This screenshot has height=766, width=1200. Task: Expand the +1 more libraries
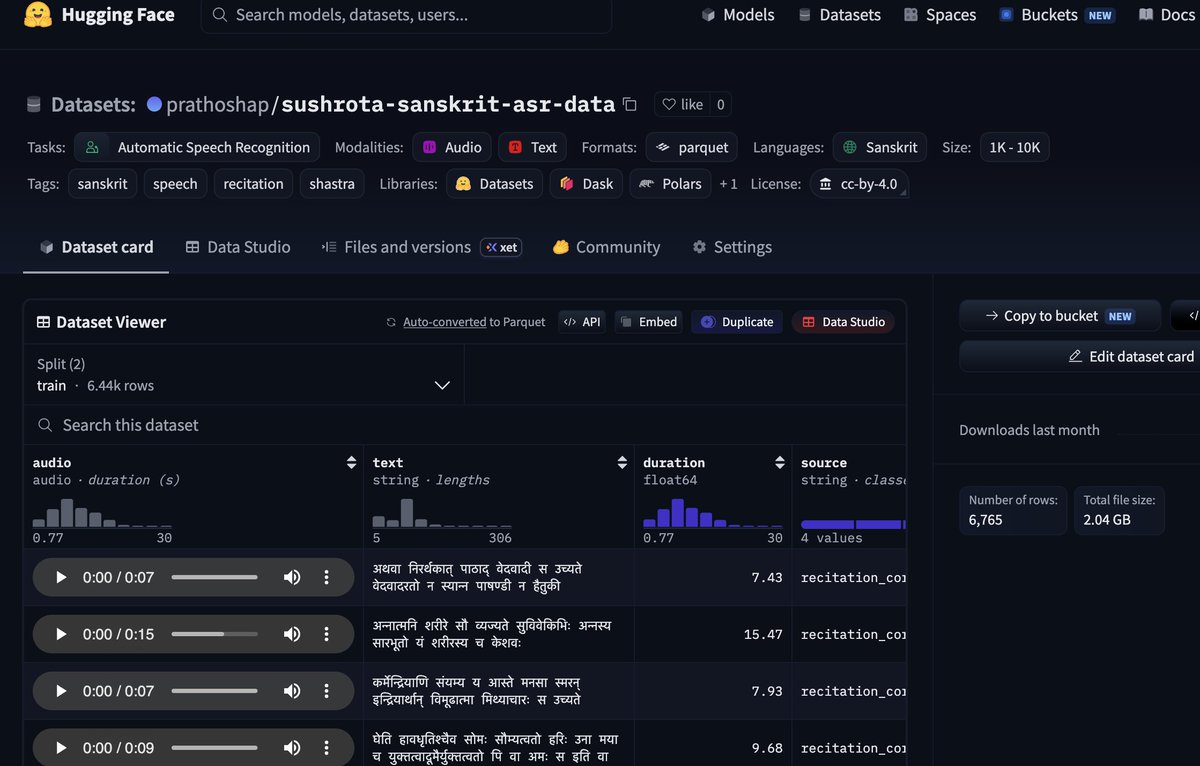[728, 184]
